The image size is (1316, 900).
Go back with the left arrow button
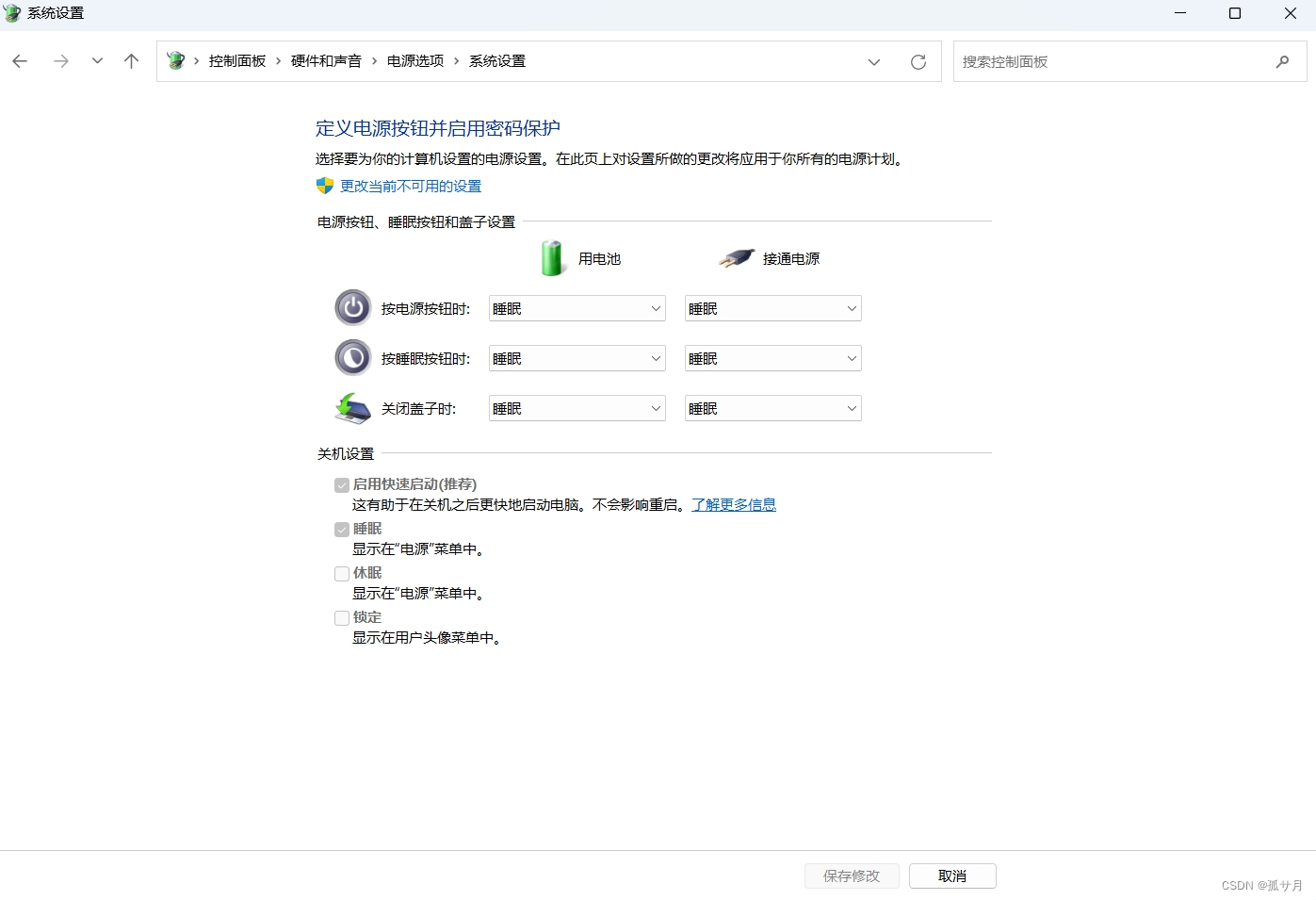(20, 61)
